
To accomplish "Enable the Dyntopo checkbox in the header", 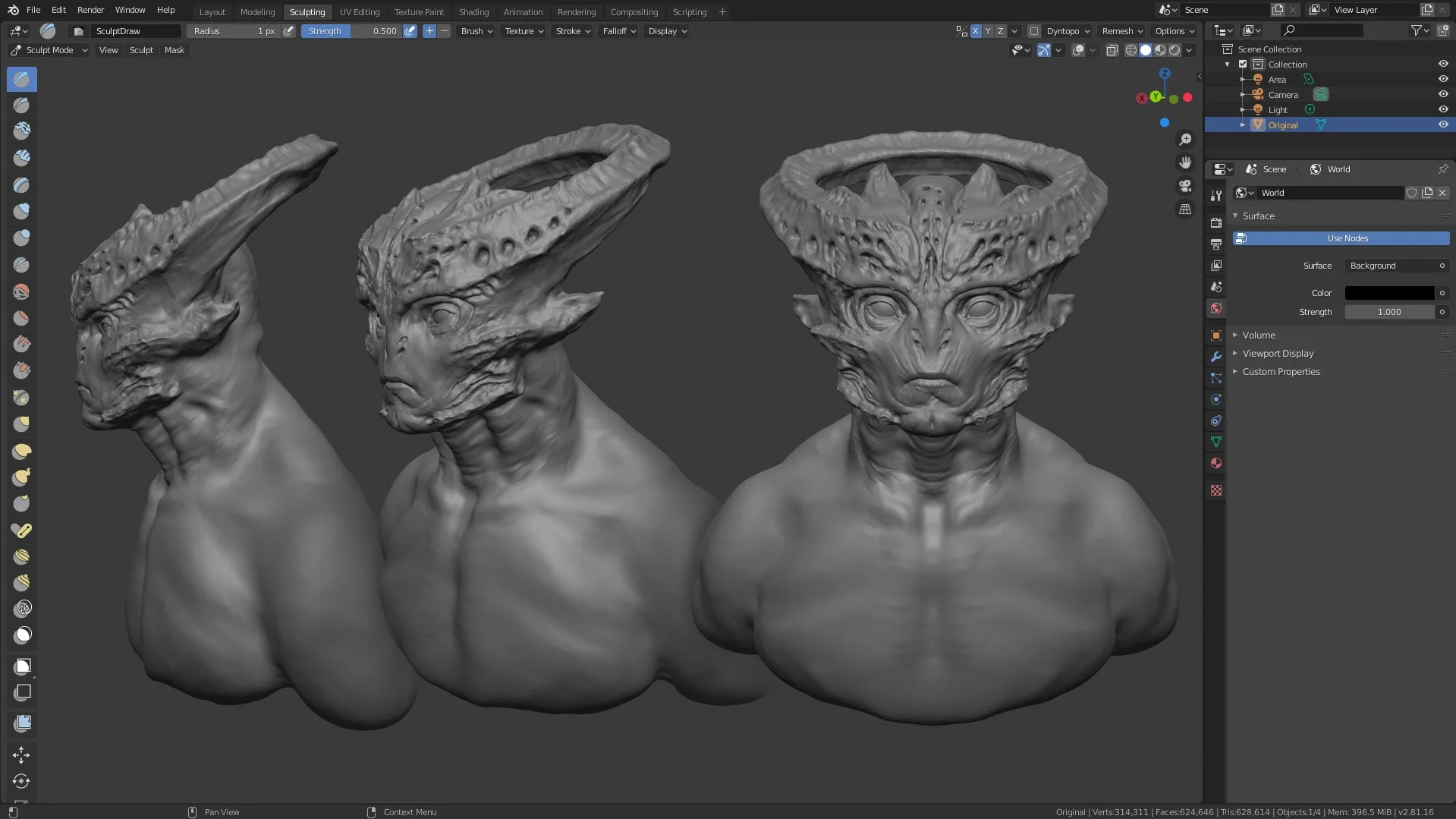I will click(1035, 31).
